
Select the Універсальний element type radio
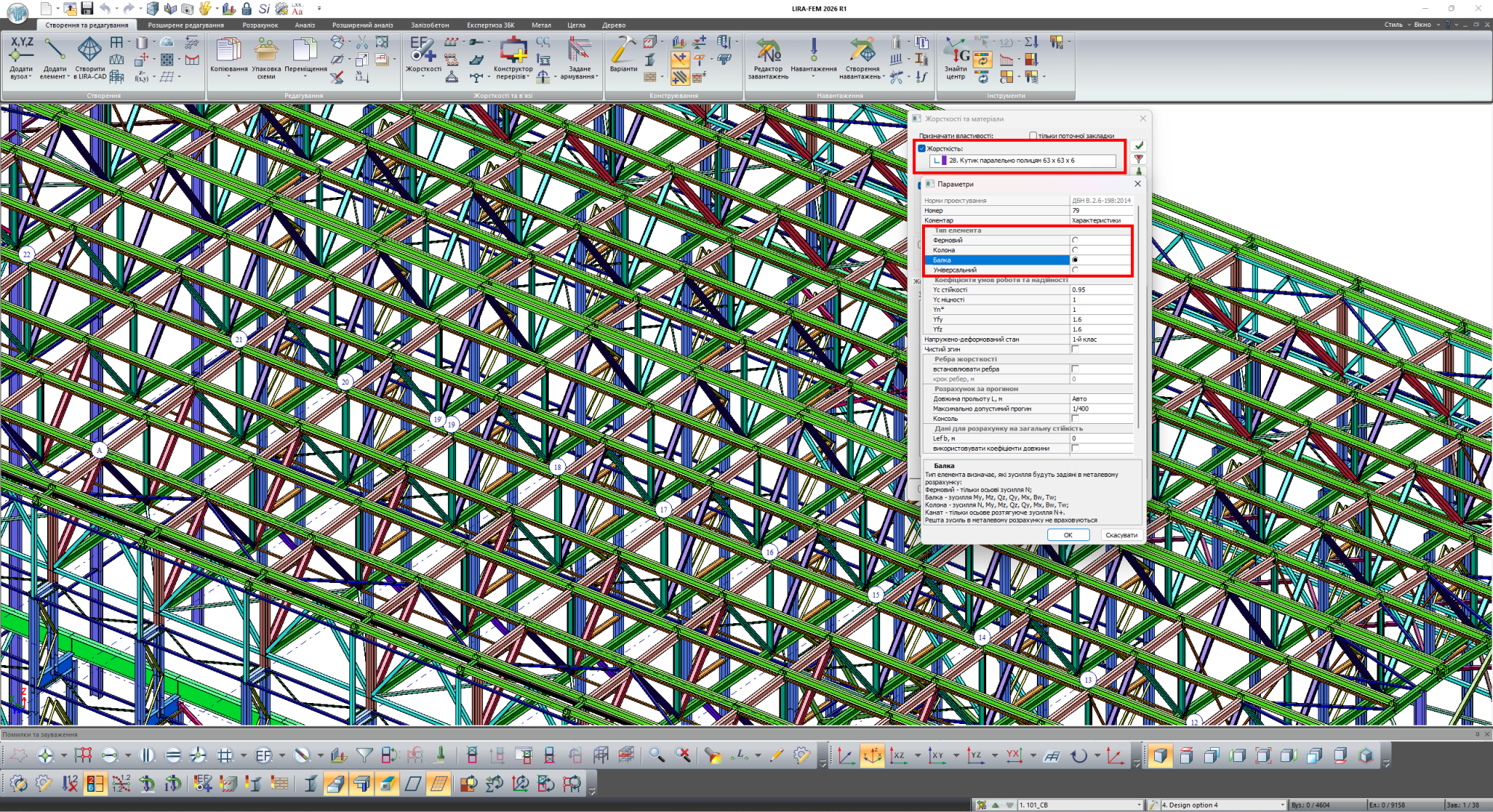click(x=1075, y=270)
